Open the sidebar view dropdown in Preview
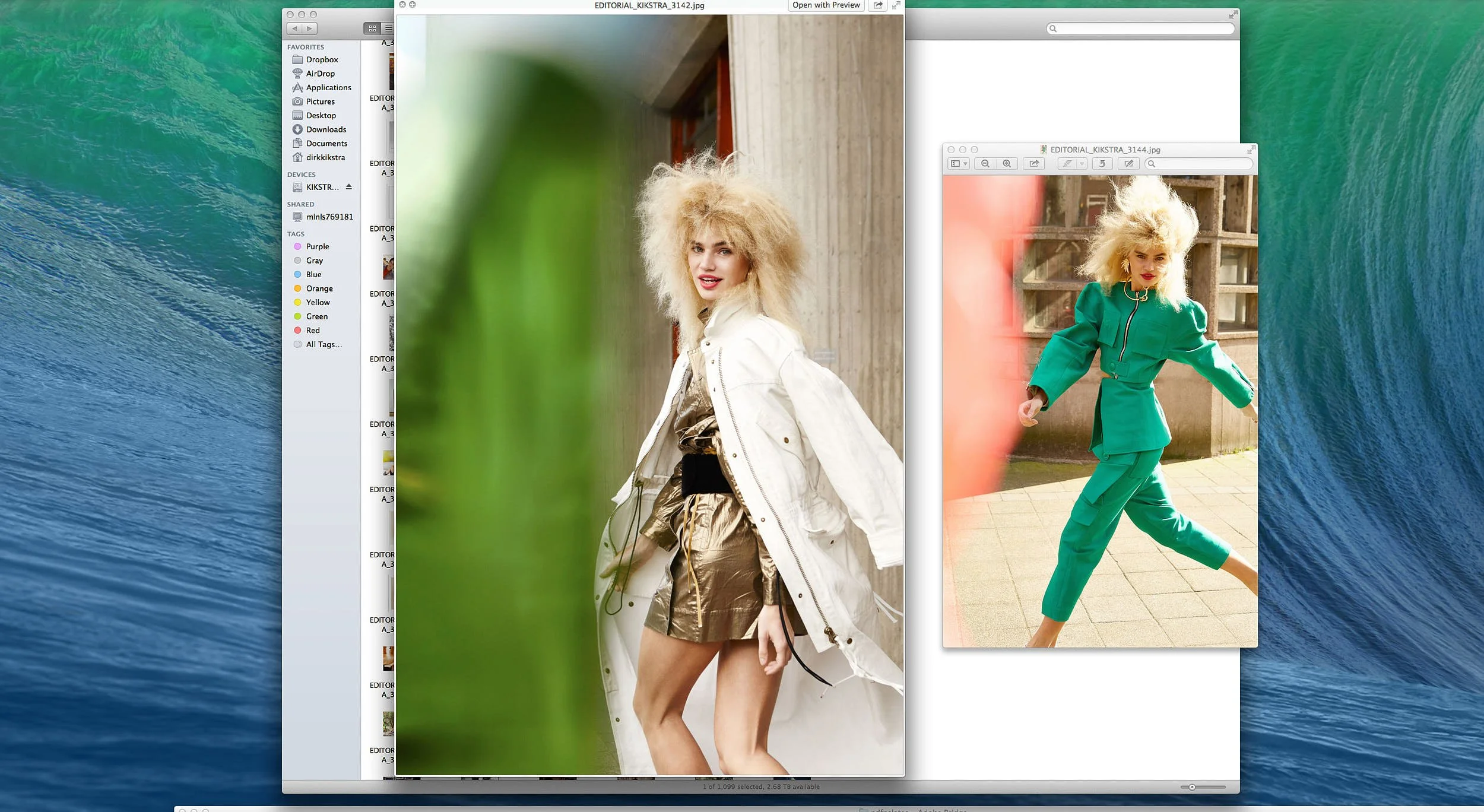Image resolution: width=1484 pixels, height=812 pixels. point(966,164)
